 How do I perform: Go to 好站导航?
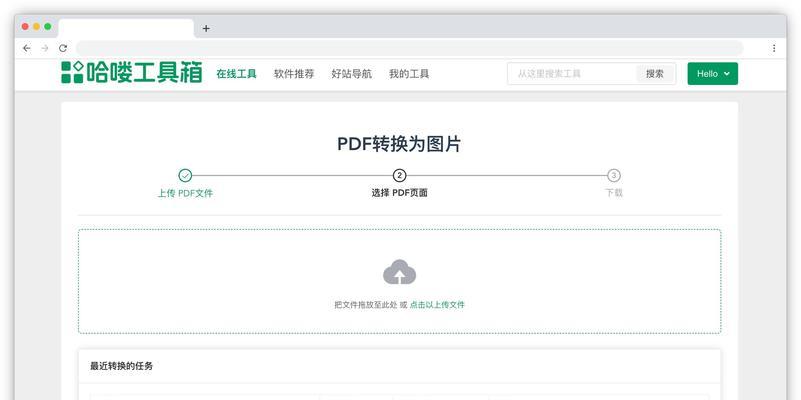(x=351, y=74)
